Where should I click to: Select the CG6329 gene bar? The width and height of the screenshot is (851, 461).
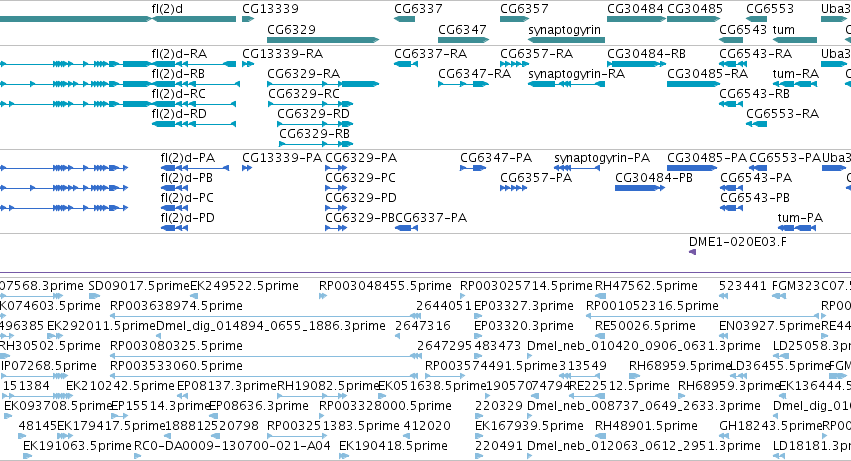click(x=323, y=40)
